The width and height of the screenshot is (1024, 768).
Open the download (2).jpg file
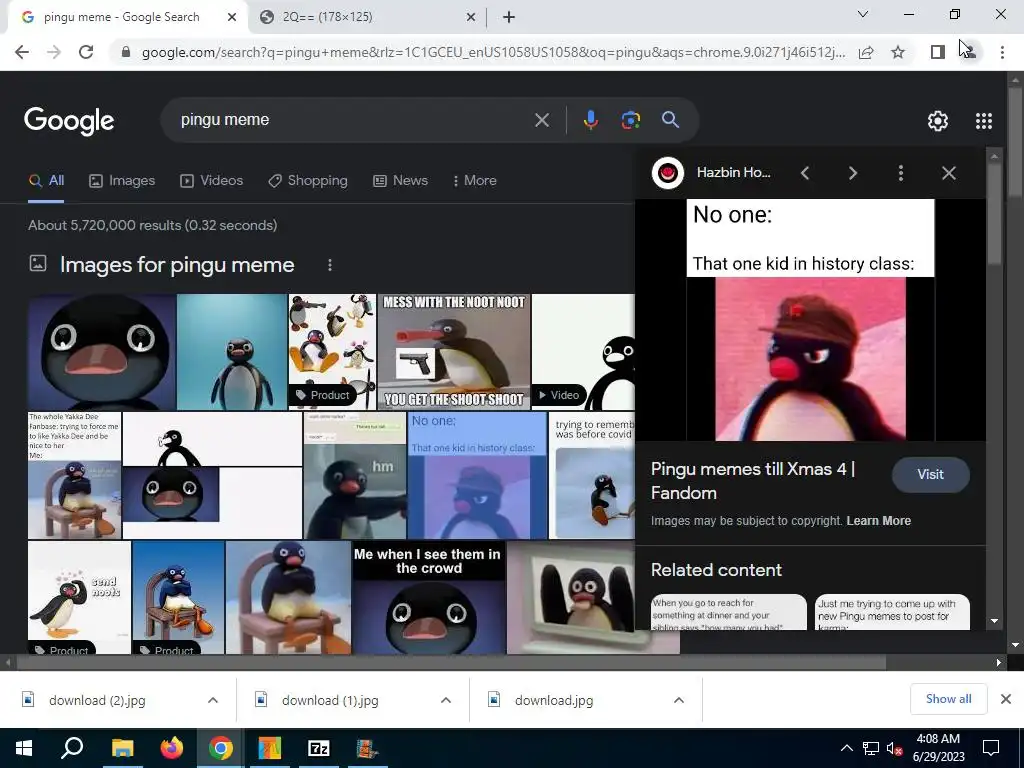97,701
